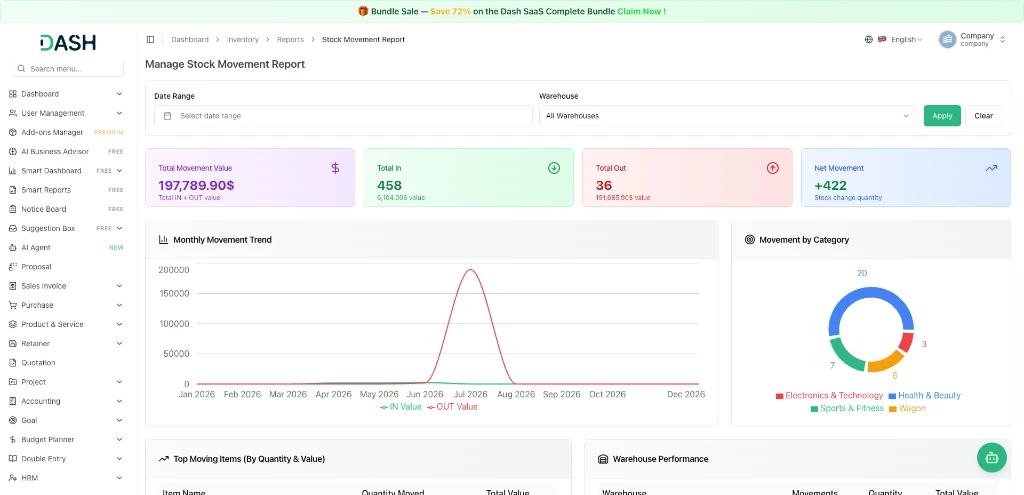
Task: Click the bar chart icon beside Monthly Movement Trend
Action: (163, 240)
